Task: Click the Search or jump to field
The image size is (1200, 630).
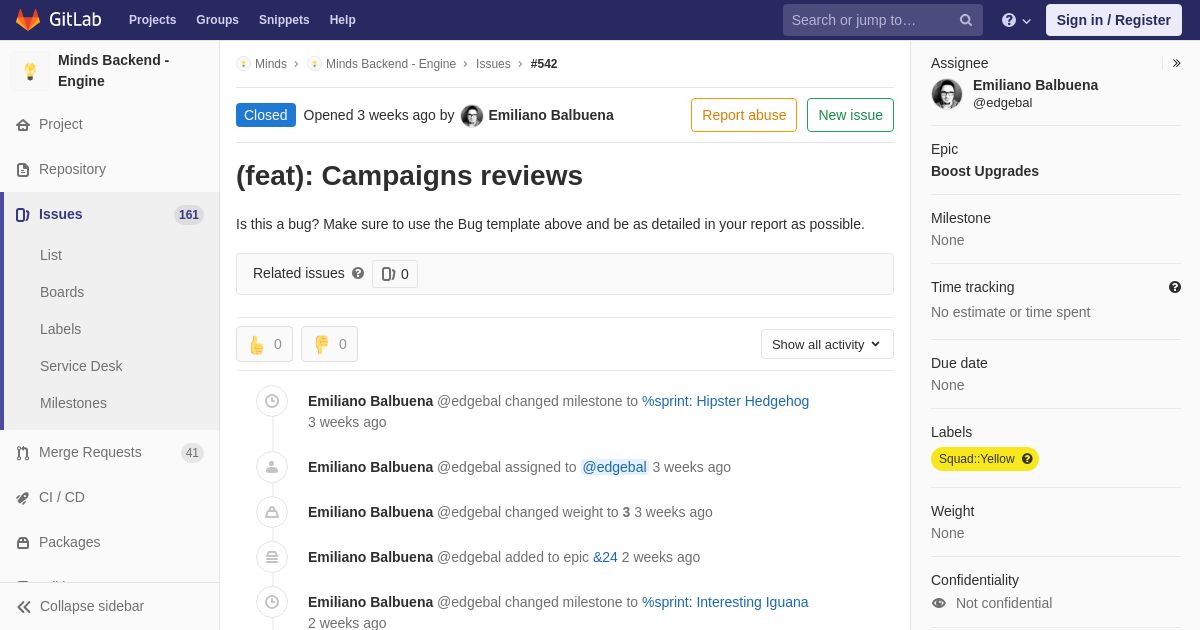Action: point(883,20)
